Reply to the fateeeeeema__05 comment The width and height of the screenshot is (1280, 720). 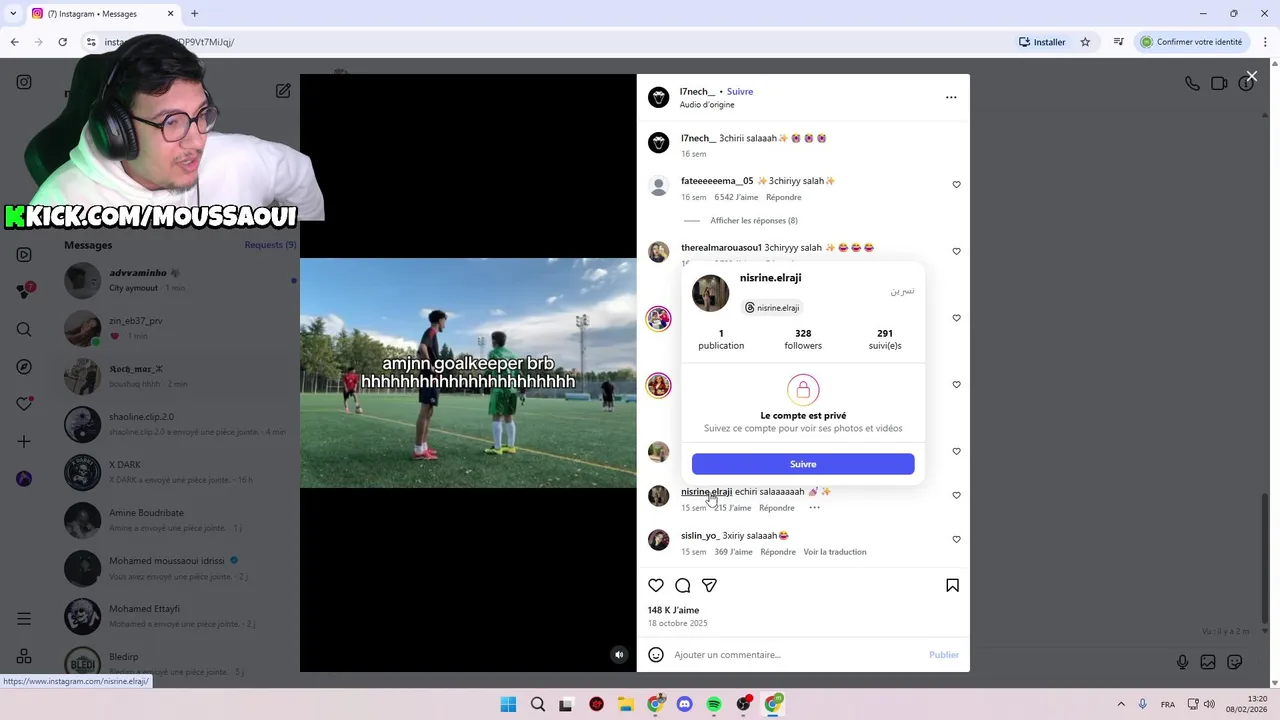[x=784, y=197]
